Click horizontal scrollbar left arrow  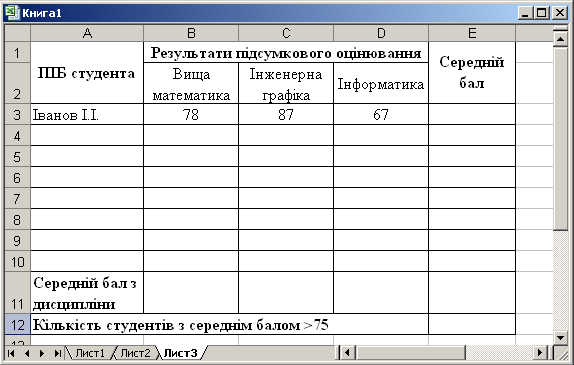[347, 353]
